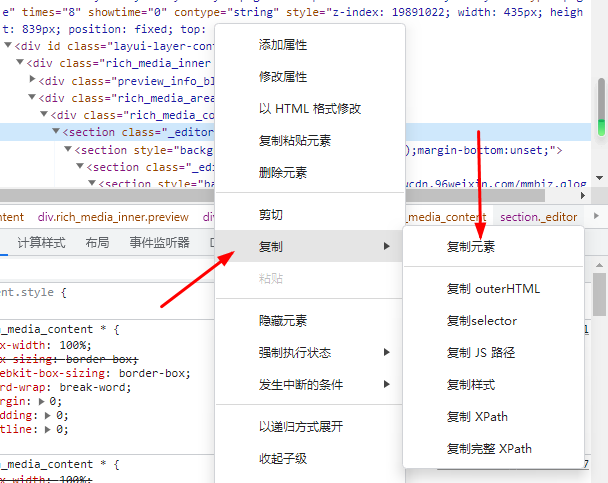Screen dimensions: 608x483
Task: Collapse the rich_media_inner div node
Action: [x=20, y=62]
